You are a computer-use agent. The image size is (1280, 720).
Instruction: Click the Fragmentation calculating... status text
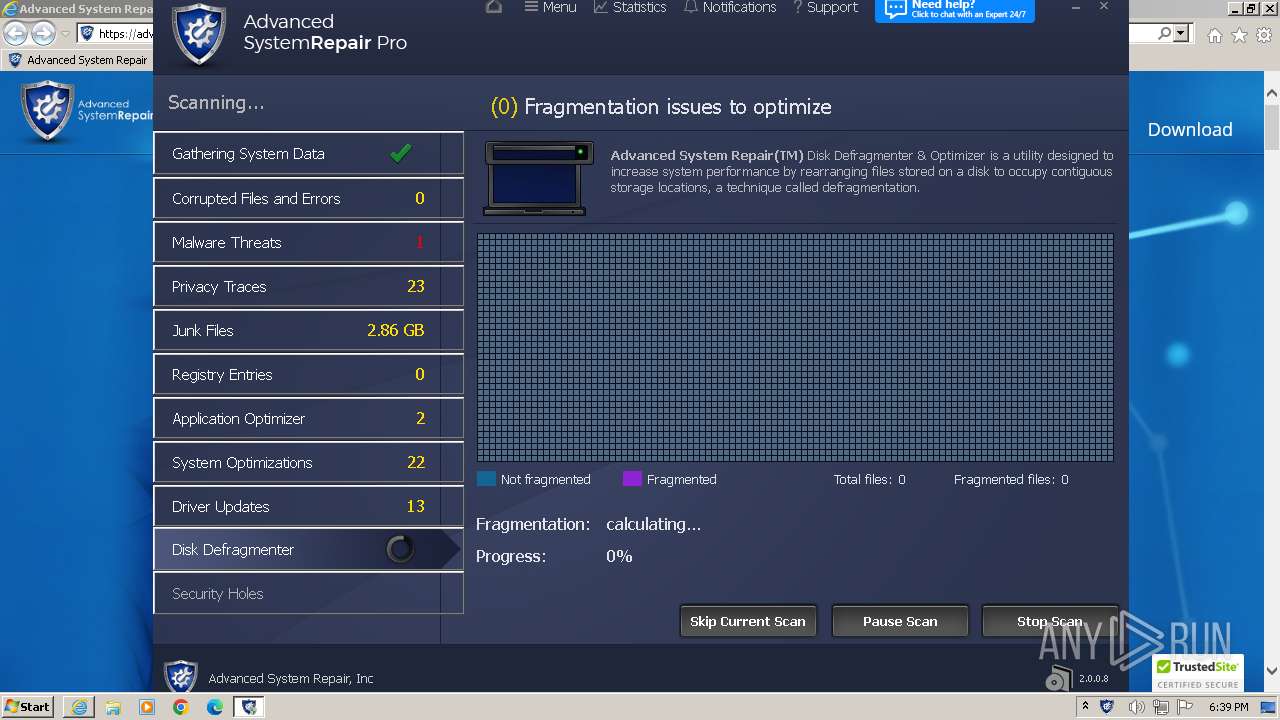653,524
